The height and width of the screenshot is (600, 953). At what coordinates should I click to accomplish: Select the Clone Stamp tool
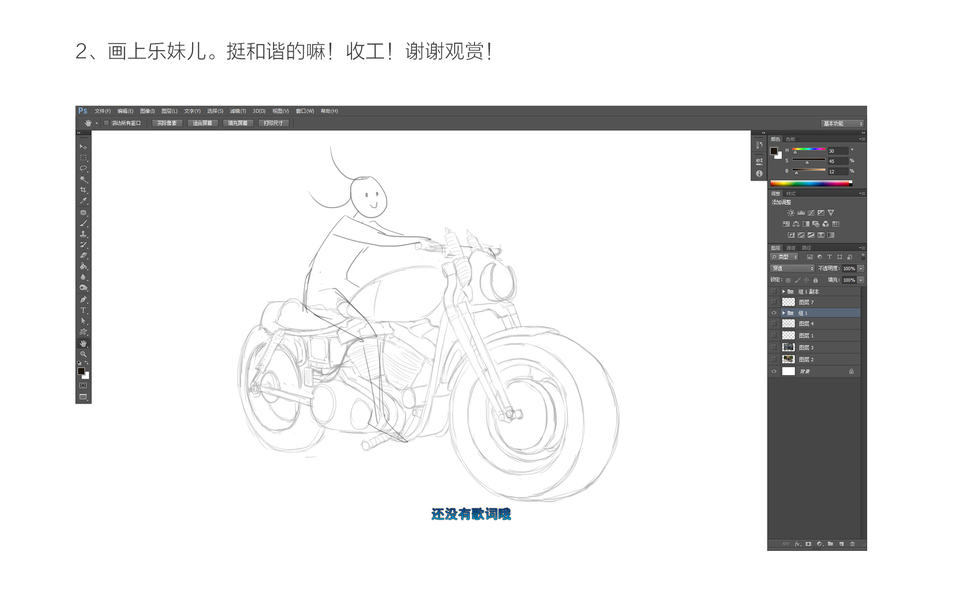83,233
